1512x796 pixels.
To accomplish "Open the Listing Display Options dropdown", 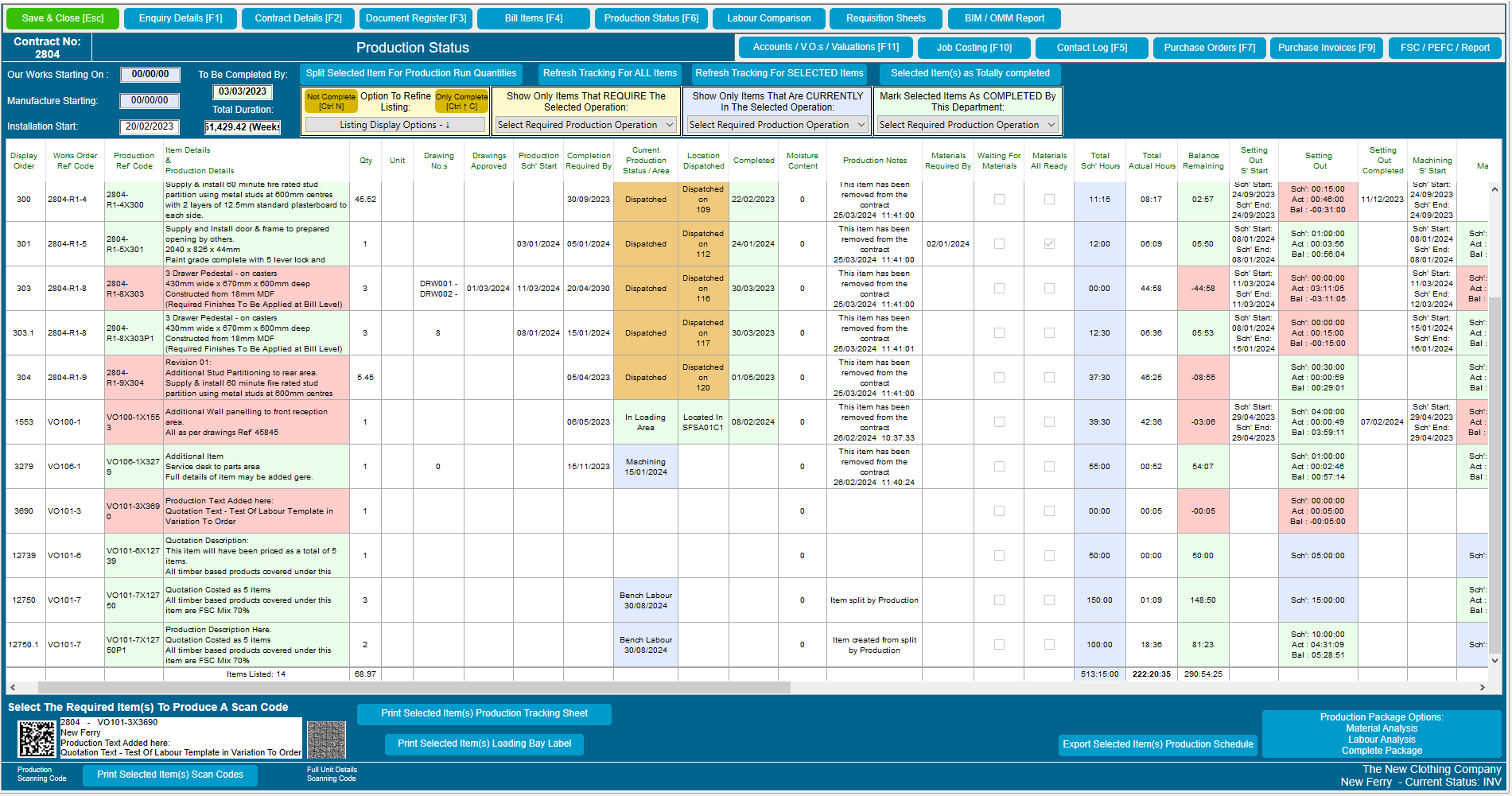I will (x=395, y=123).
